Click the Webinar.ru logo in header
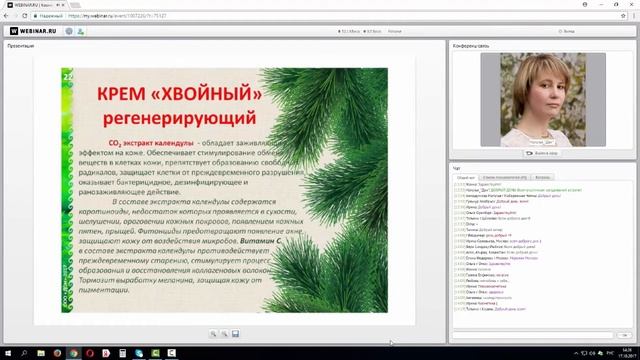640x360 pixels. pos(33,31)
